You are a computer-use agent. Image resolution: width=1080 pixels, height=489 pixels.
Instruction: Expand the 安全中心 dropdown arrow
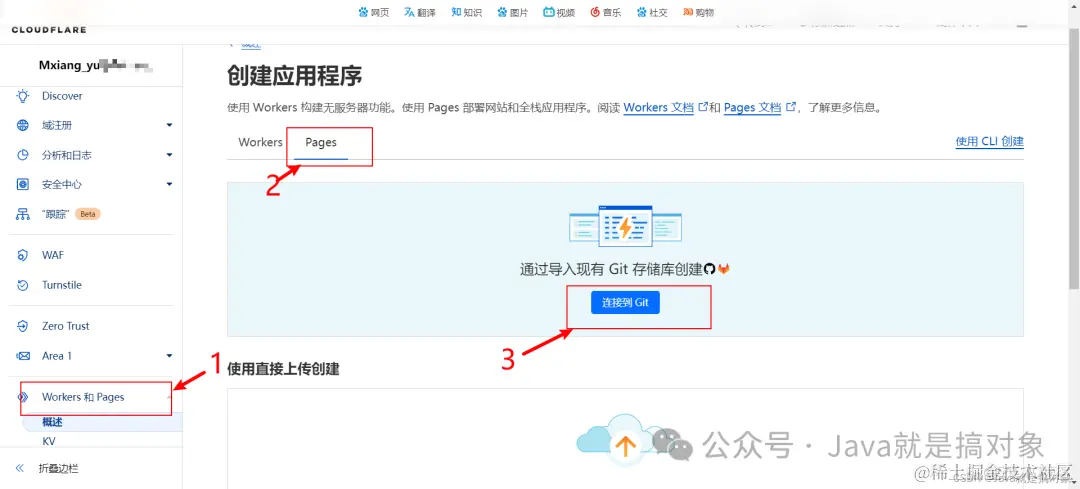[169, 185]
